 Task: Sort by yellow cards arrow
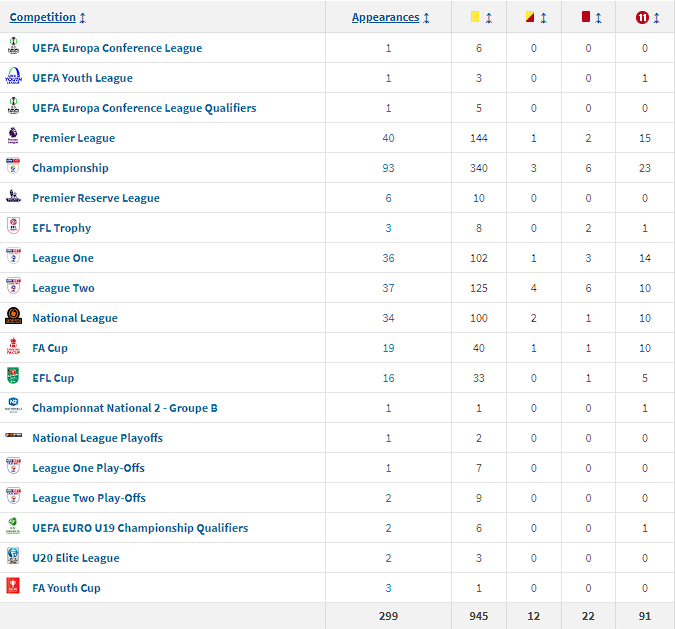[489, 18]
